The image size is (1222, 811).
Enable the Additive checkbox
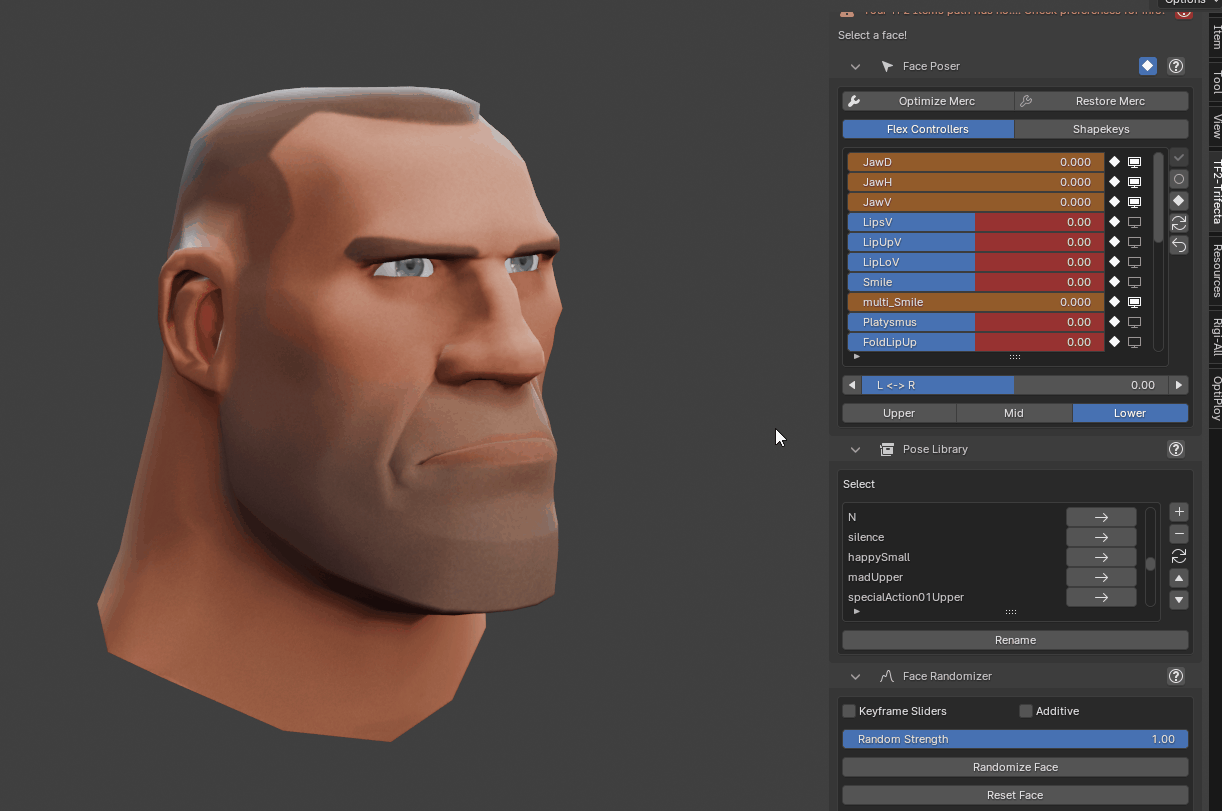coord(1026,711)
